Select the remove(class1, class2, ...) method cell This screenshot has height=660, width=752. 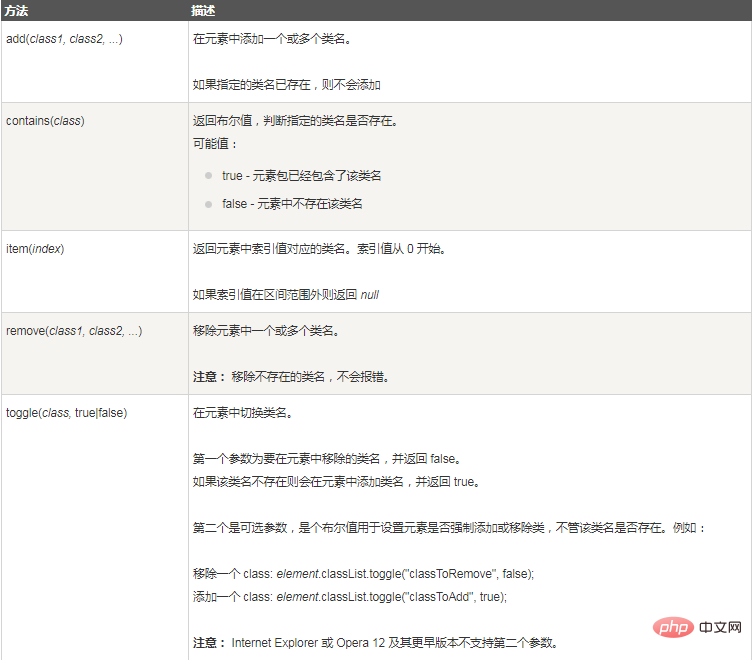click(x=95, y=354)
